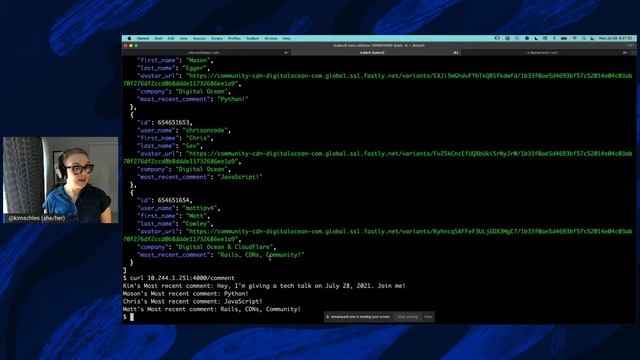Screen dimensions: 640x360
Task: Click Stop sharing in the screen-share bar
Action: pos(407,317)
